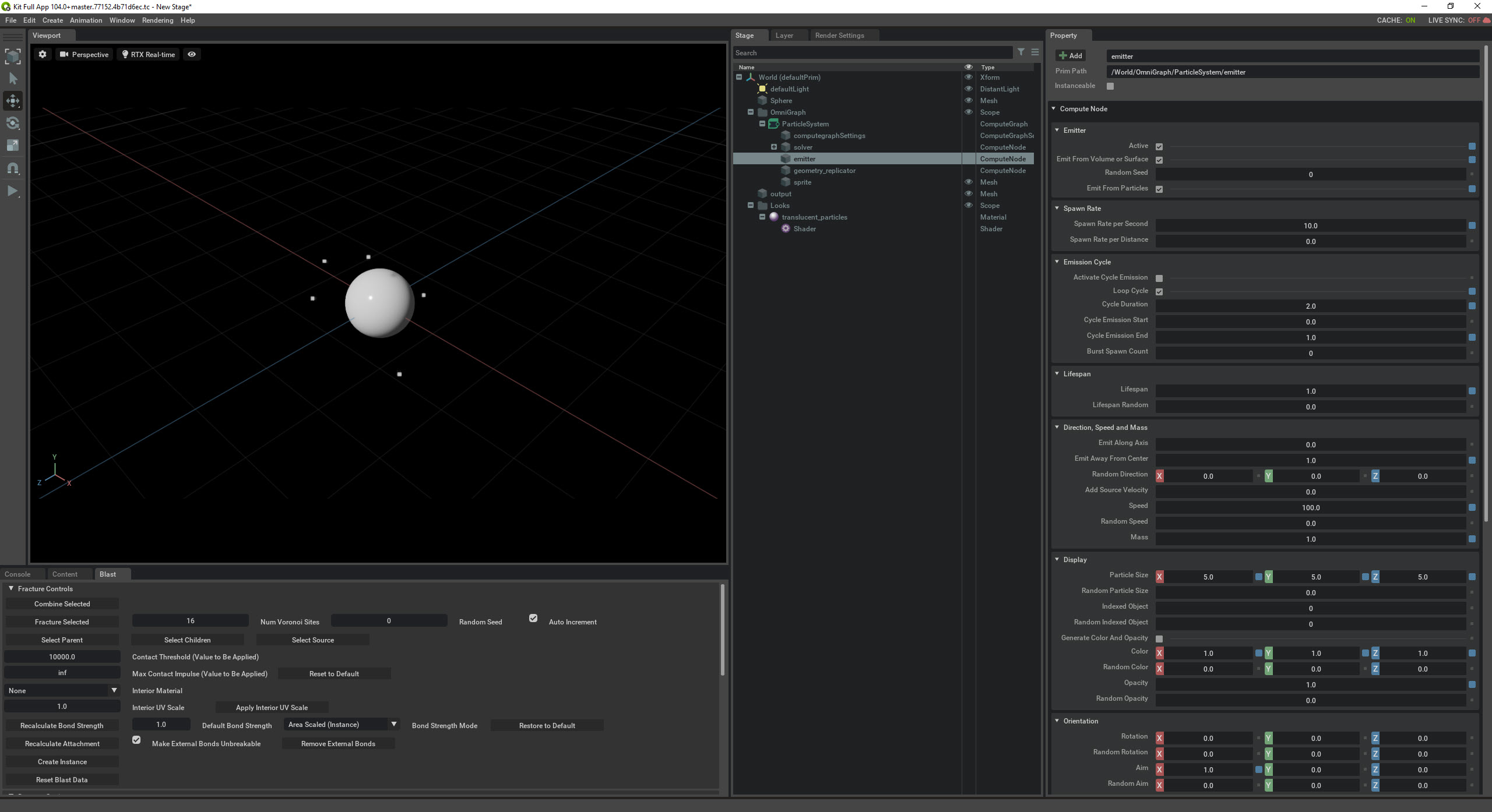Viewport: 1492px width, 812px height.
Task: Open the Animation menu
Action: pos(86,20)
